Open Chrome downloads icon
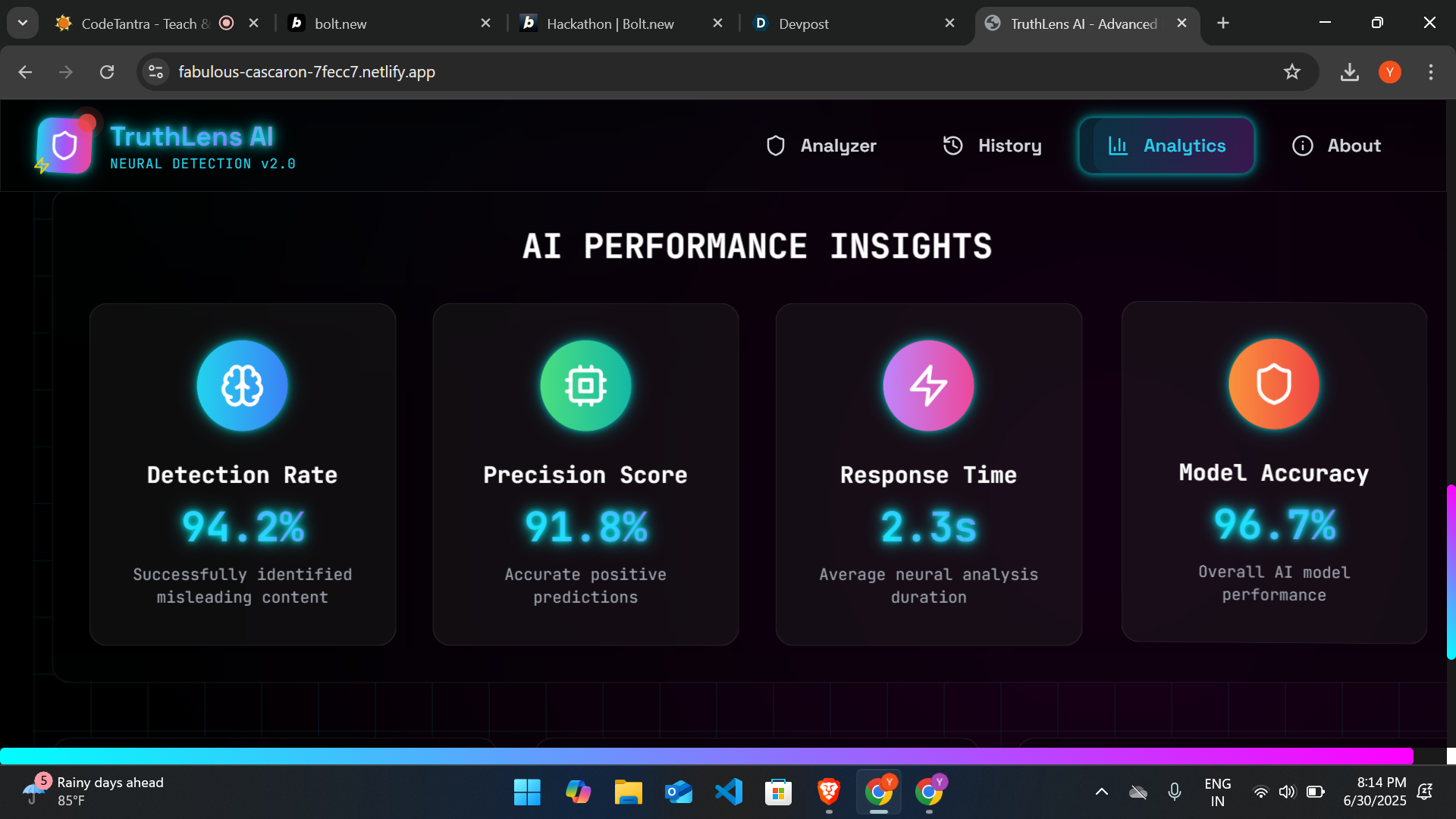Image resolution: width=1456 pixels, height=819 pixels. [x=1350, y=72]
